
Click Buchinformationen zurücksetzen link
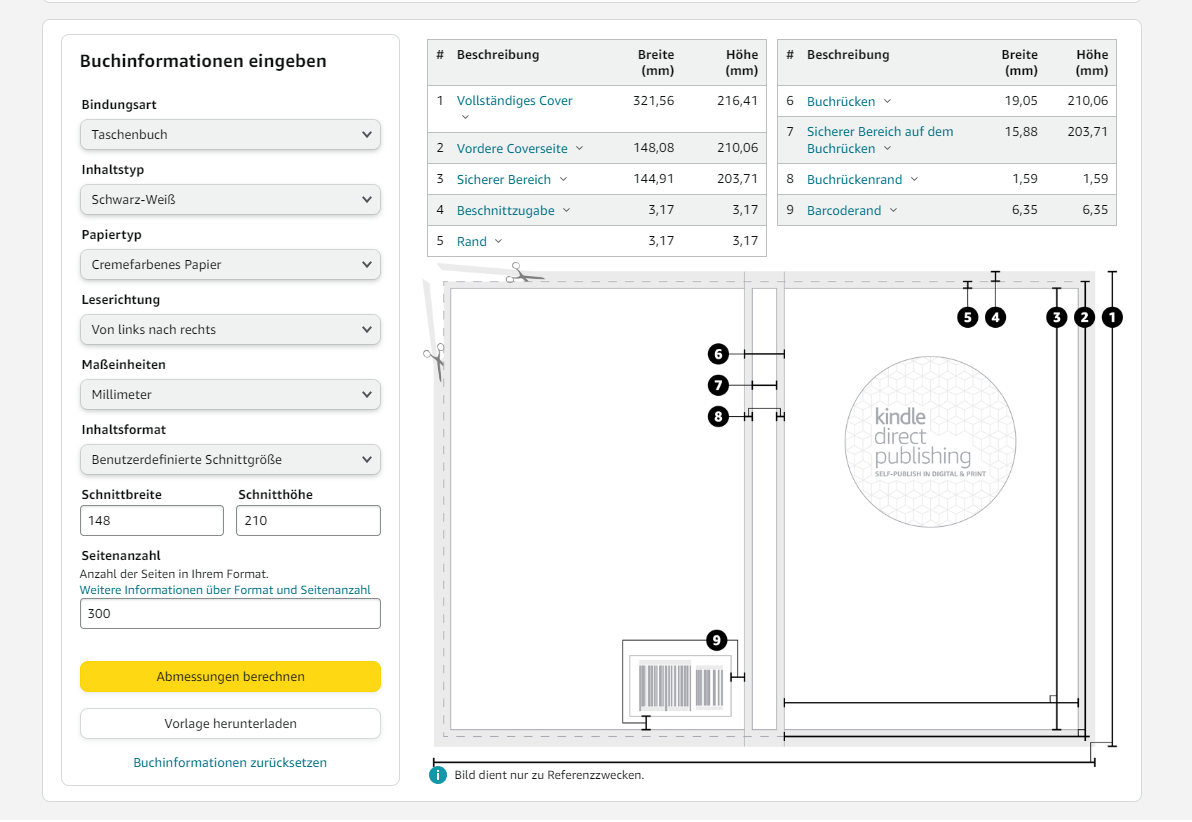point(230,763)
